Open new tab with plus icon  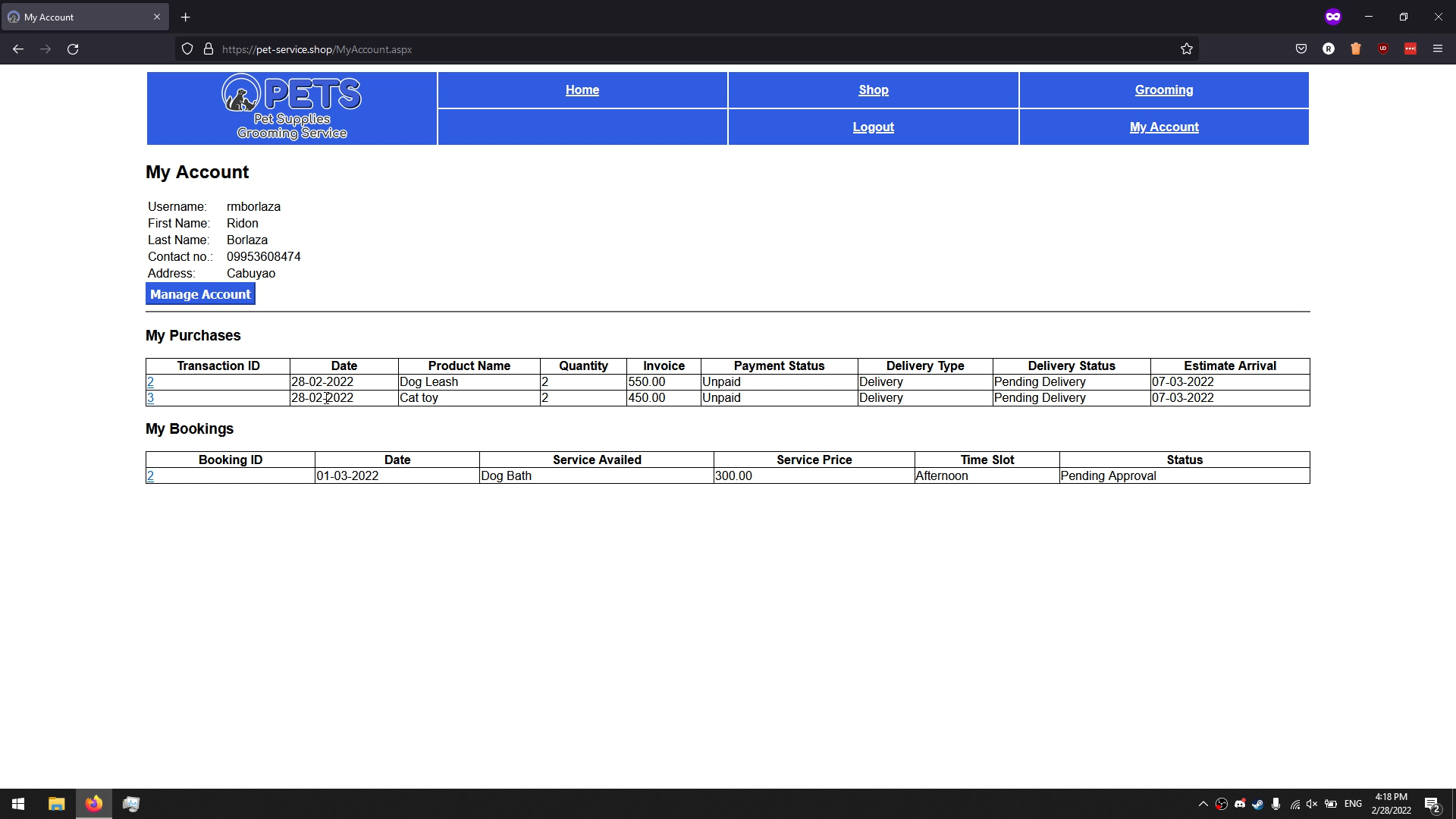(186, 17)
